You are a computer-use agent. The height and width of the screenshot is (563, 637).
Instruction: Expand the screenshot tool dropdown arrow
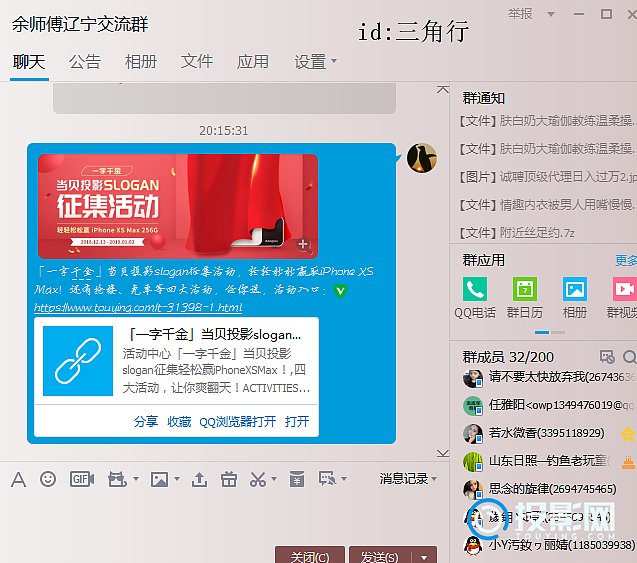click(136, 479)
